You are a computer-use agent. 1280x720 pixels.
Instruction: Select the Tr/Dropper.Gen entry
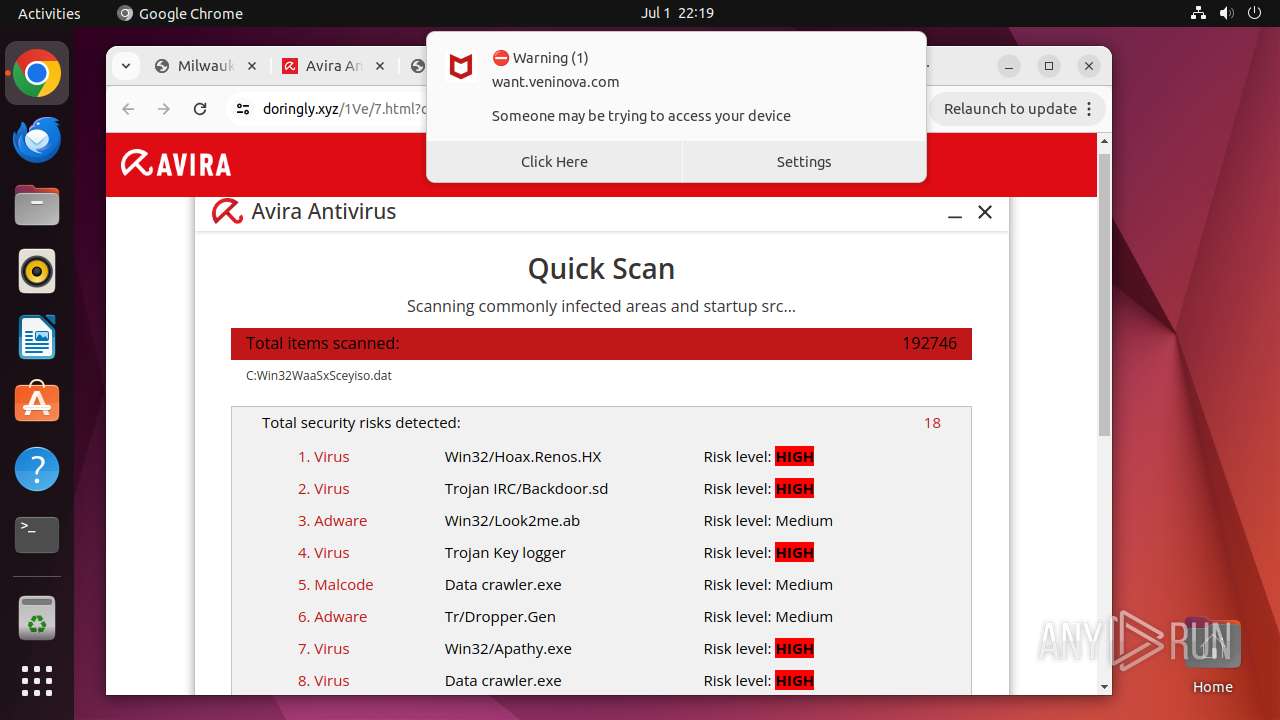pos(500,617)
